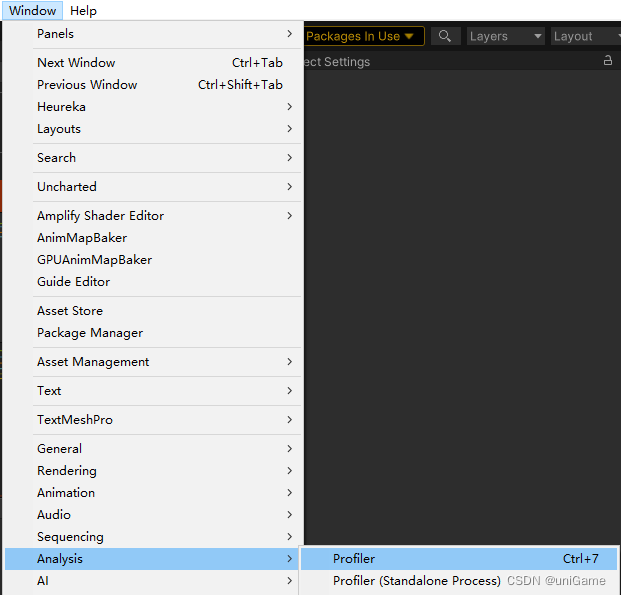This screenshot has height=595, width=621.
Task: Open the Package Manager window
Action: pyautogui.click(x=152, y=333)
